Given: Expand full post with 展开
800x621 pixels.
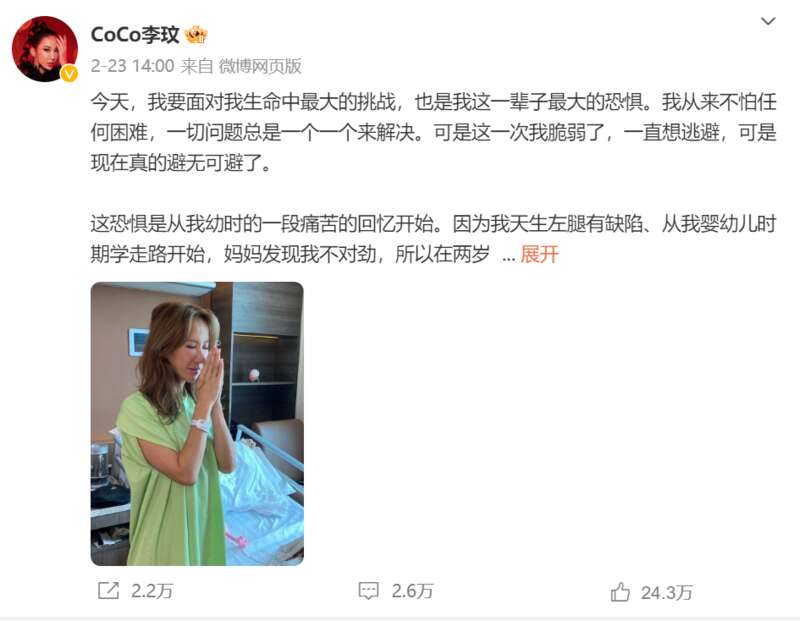Looking at the screenshot, I should coord(539,254).
